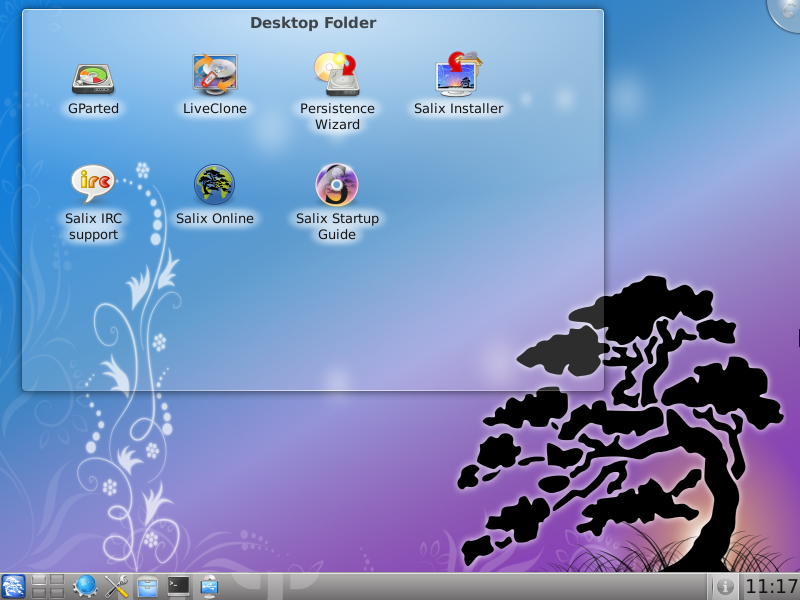The height and width of the screenshot is (600, 800).
Task: Open the GParted partition editor icon
Action: click(93, 78)
